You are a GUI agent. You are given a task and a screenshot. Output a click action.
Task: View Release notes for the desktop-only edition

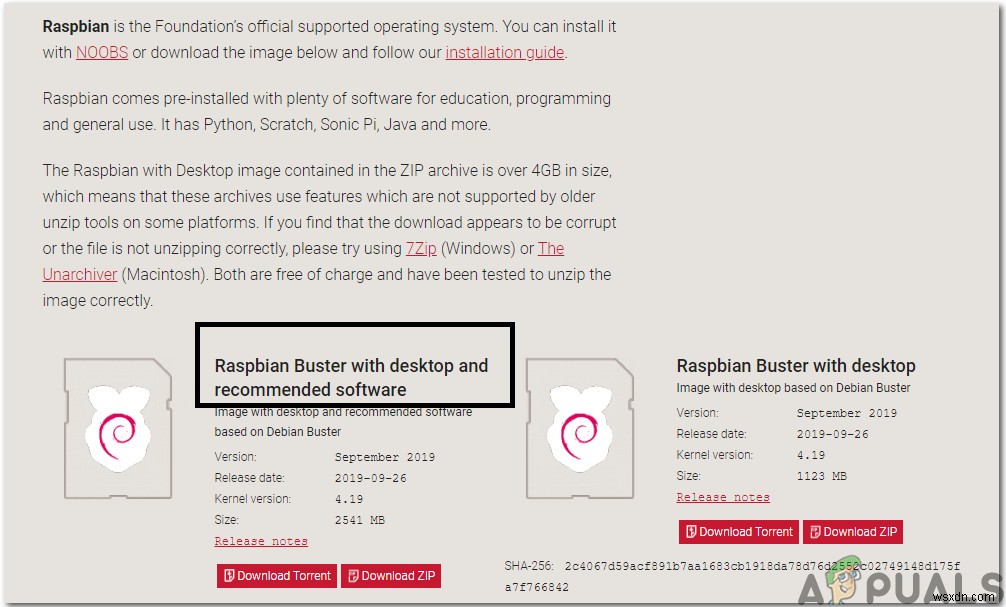[723, 497]
